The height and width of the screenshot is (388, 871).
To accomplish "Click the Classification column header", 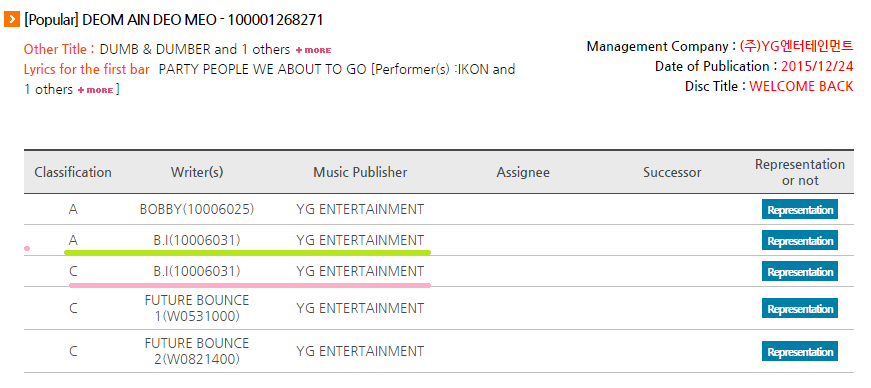I will pyautogui.click(x=73, y=172).
